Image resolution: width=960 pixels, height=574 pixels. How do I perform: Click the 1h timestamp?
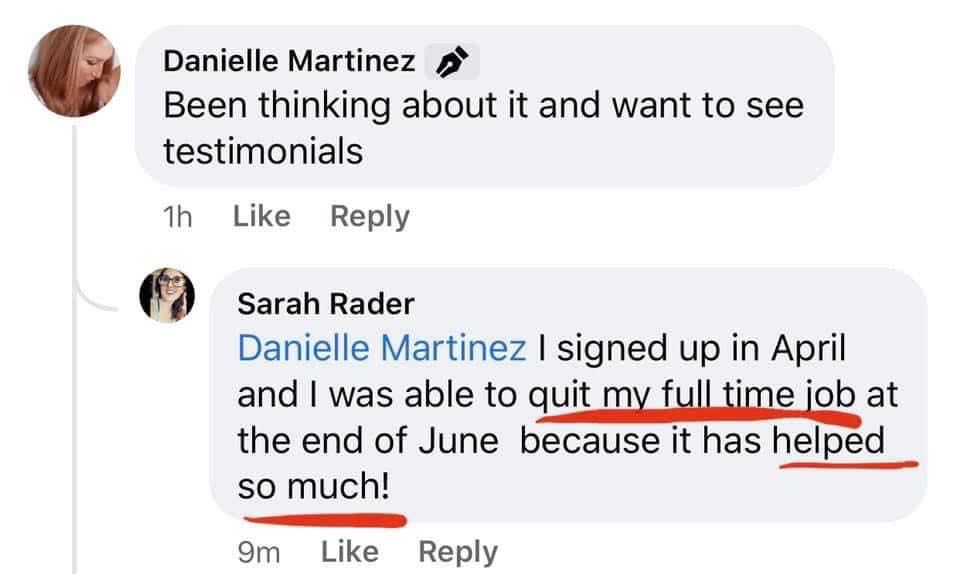pos(178,217)
